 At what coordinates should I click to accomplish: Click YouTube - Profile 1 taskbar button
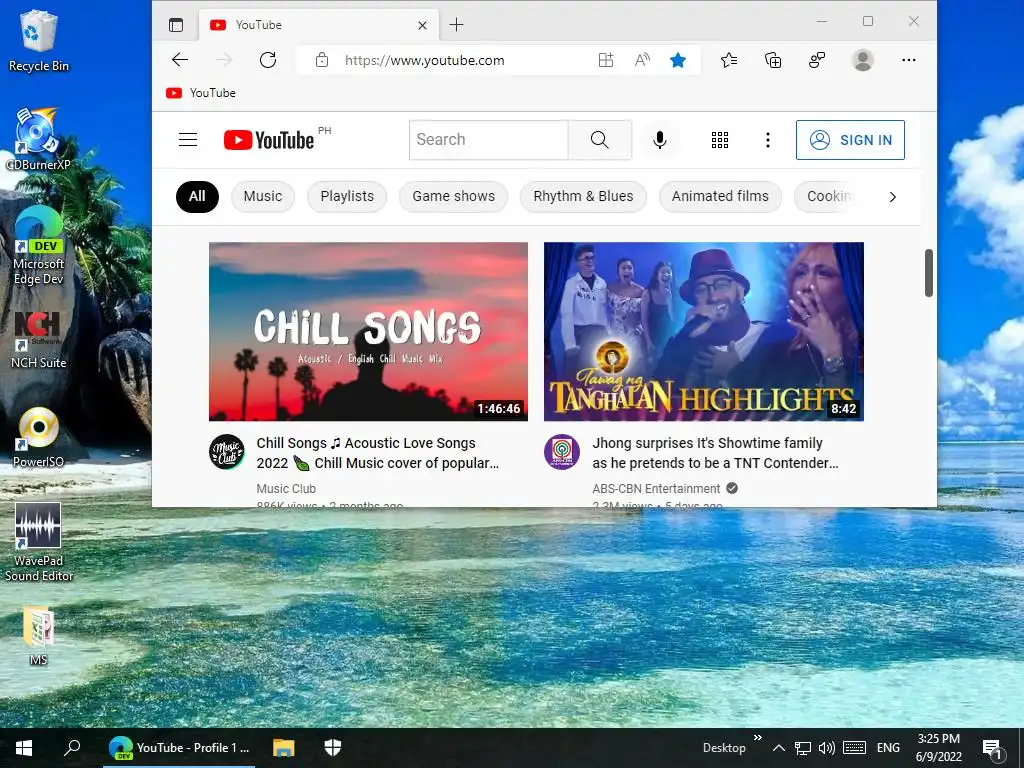pyautogui.click(x=180, y=748)
